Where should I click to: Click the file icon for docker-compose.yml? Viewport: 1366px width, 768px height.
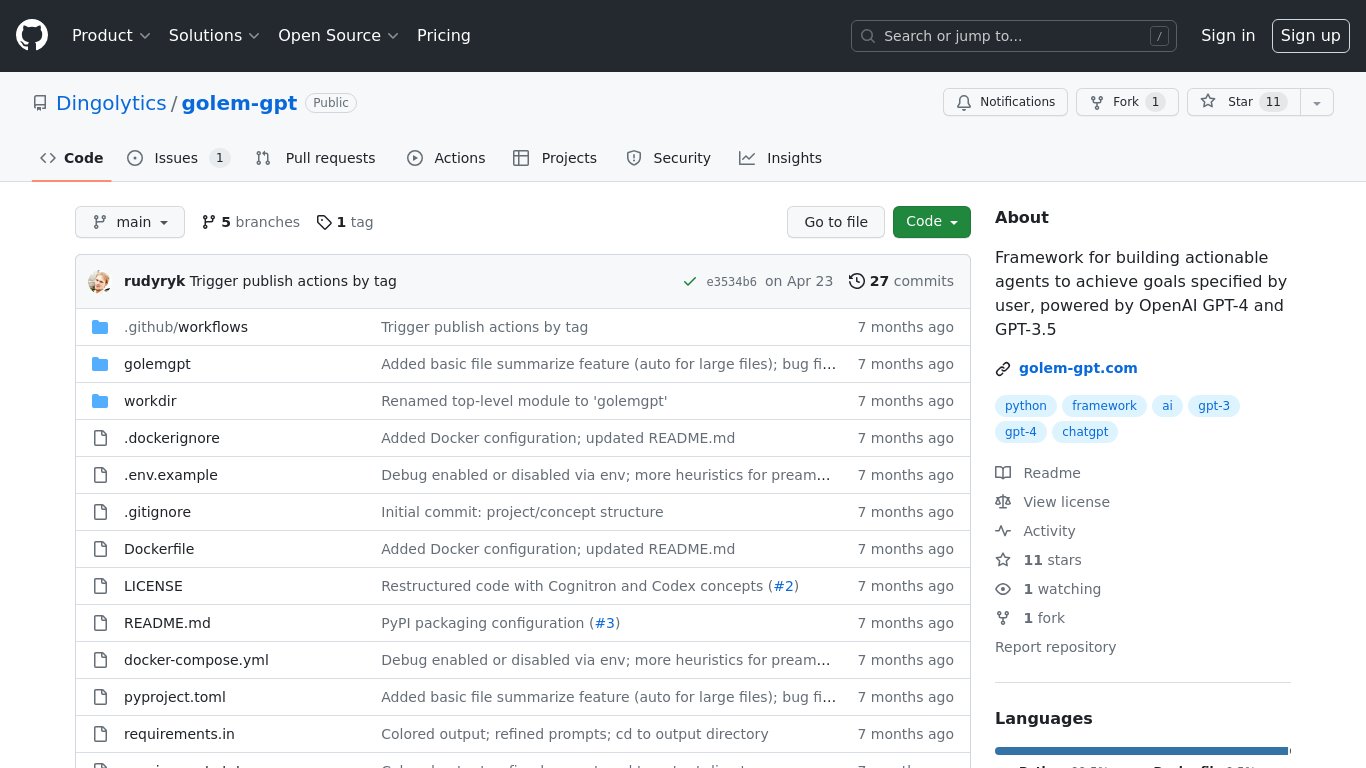(100, 660)
